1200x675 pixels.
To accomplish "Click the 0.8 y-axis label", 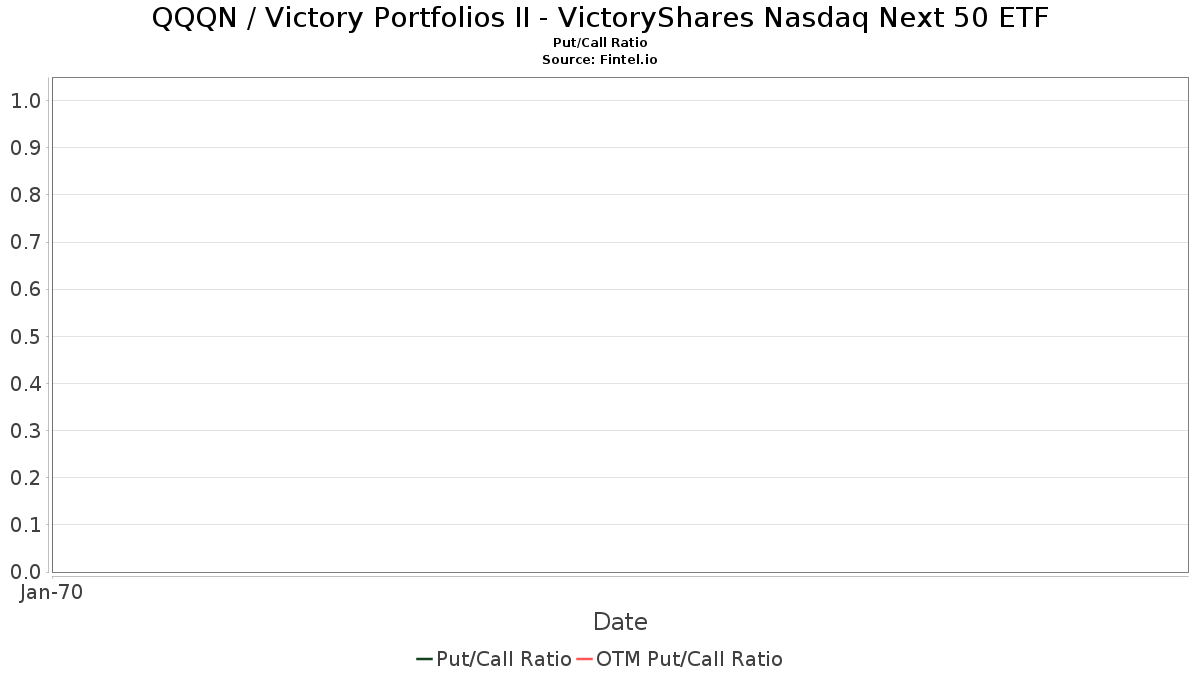I will (x=25, y=195).
